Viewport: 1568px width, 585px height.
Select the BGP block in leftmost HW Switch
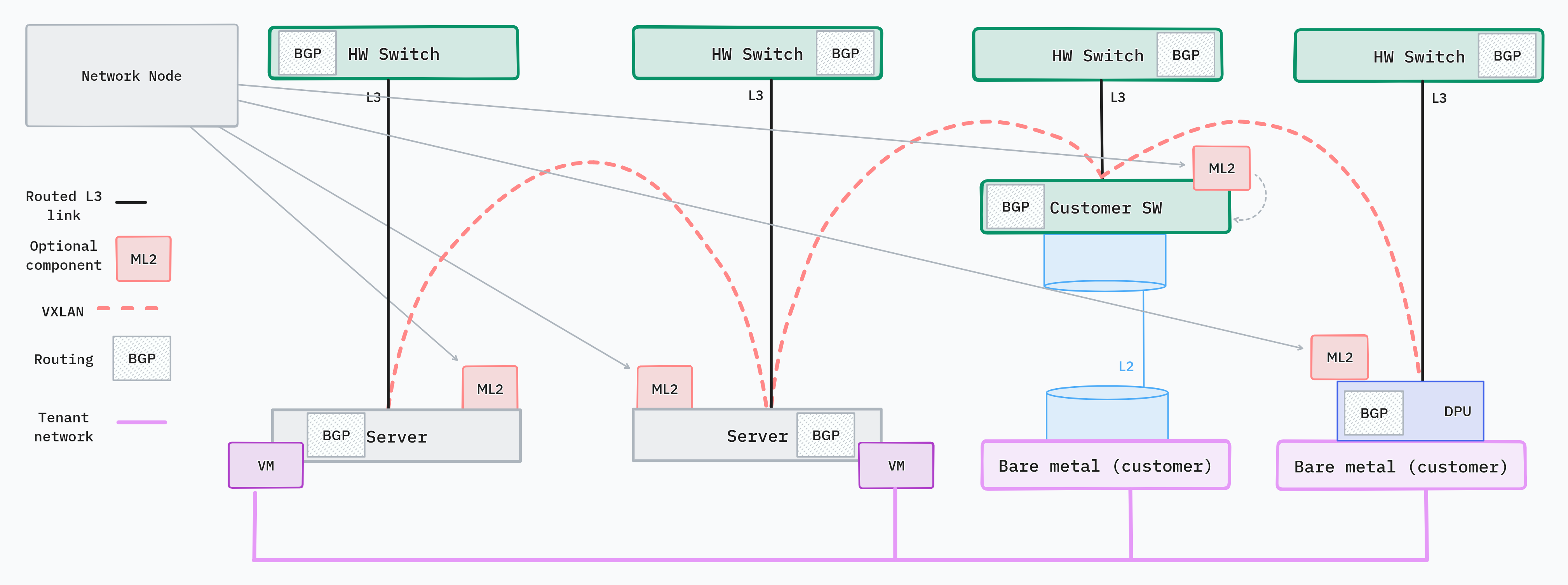(x=307, y=54)
